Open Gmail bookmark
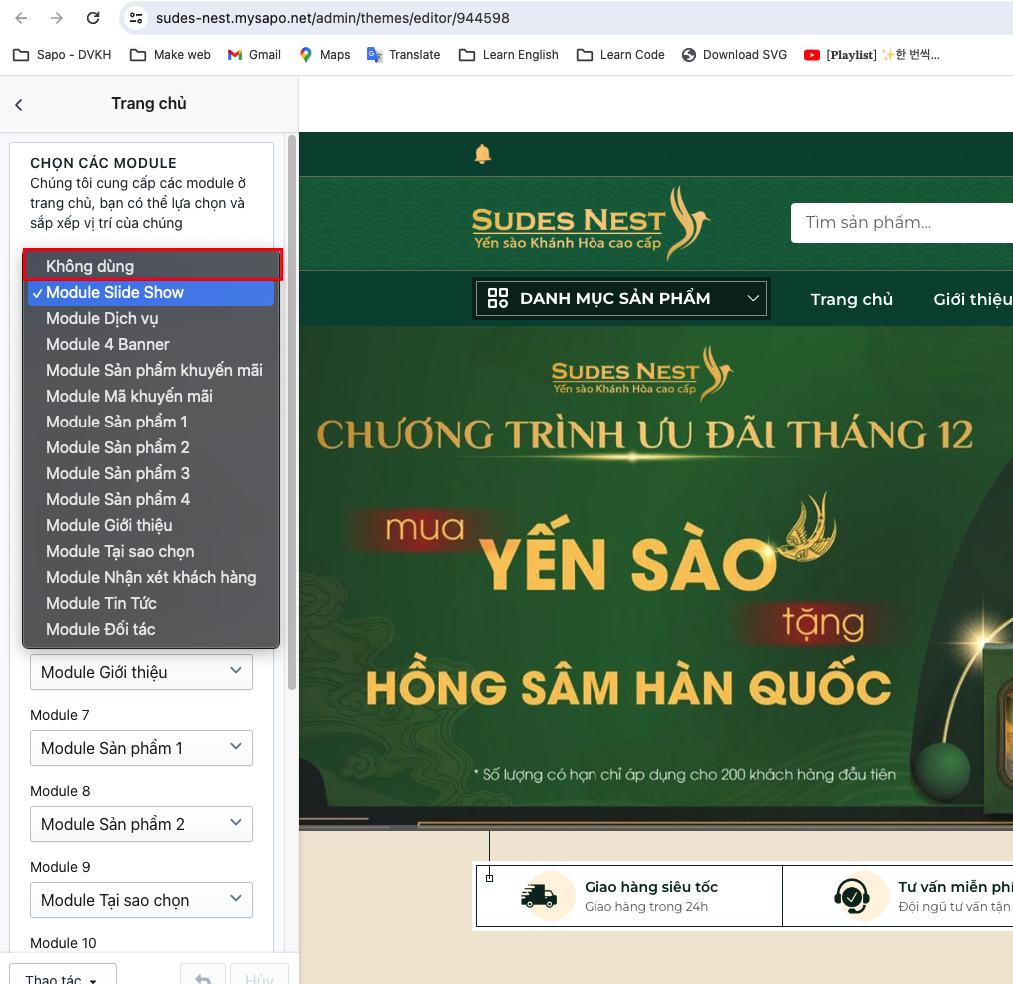This screenshot has width=1013, height=984. [x=254, y=55]
